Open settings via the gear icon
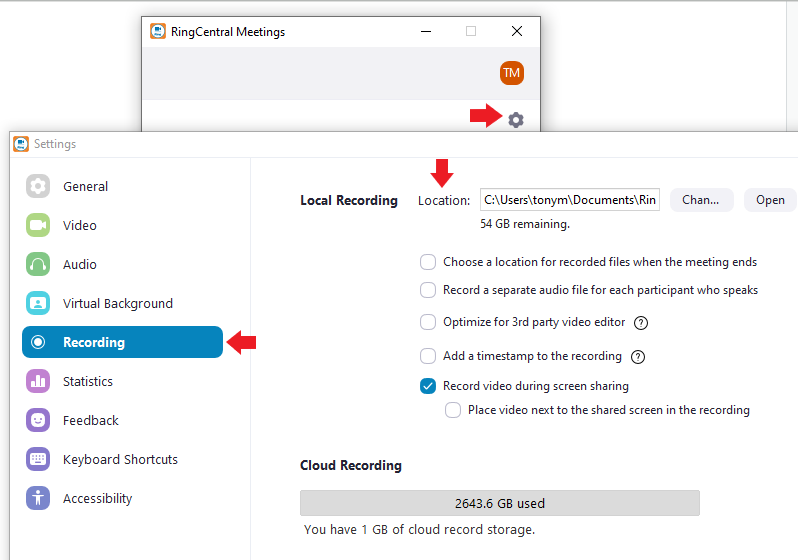 516,120
